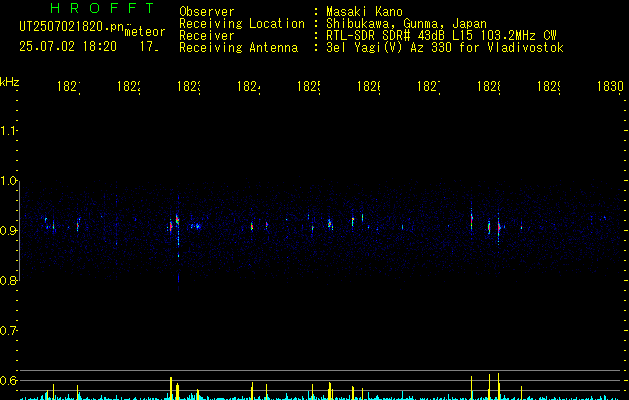Image resolution: width=629 pixels, height=400 pixels.
Task: Click the kHz axis unit label
Action: coord(10,82)
